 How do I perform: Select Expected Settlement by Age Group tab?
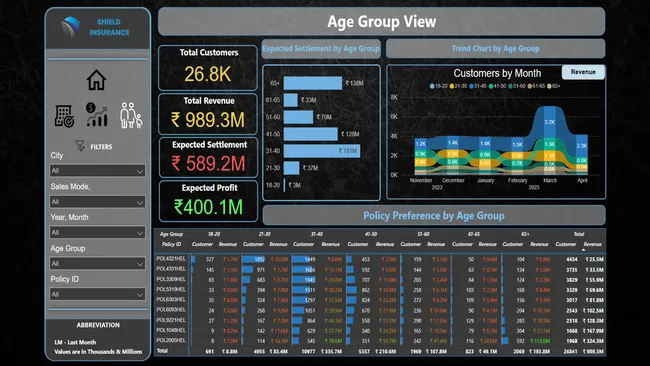[321, 48]
